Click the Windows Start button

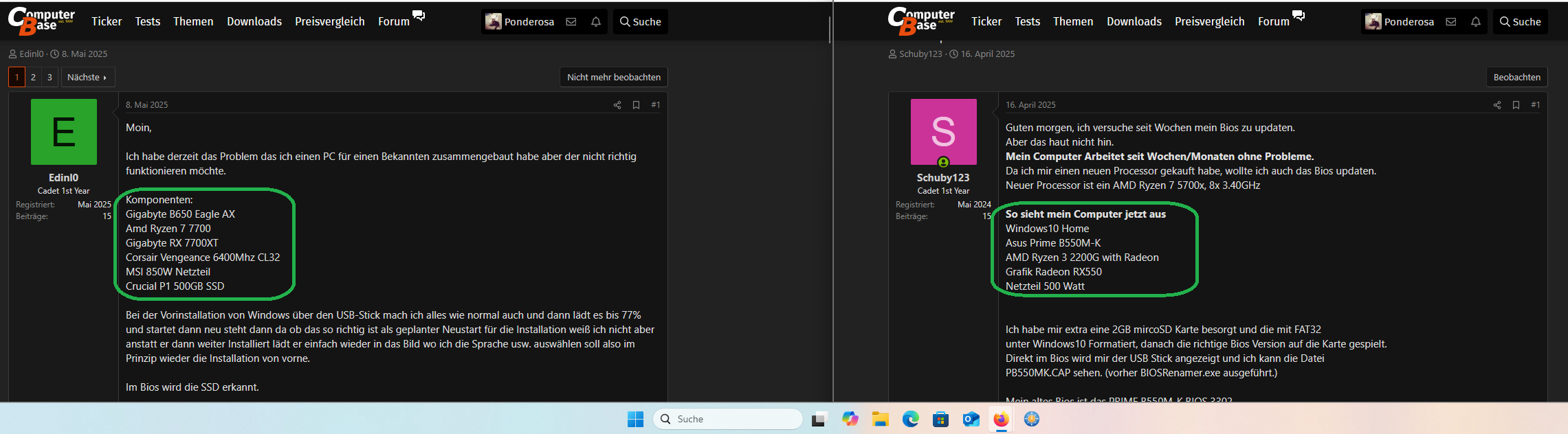(636, 419)
